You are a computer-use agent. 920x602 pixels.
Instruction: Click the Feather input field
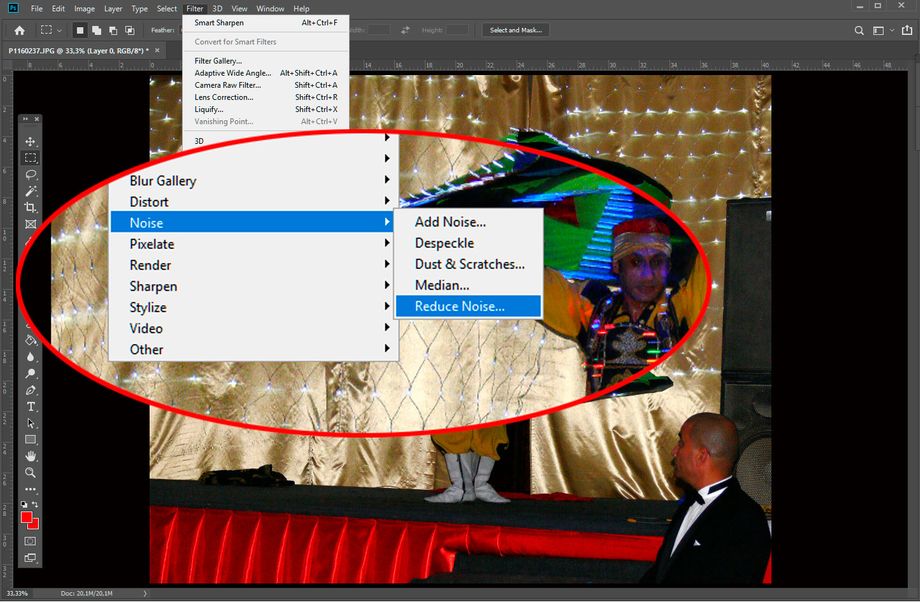(186, 30)
